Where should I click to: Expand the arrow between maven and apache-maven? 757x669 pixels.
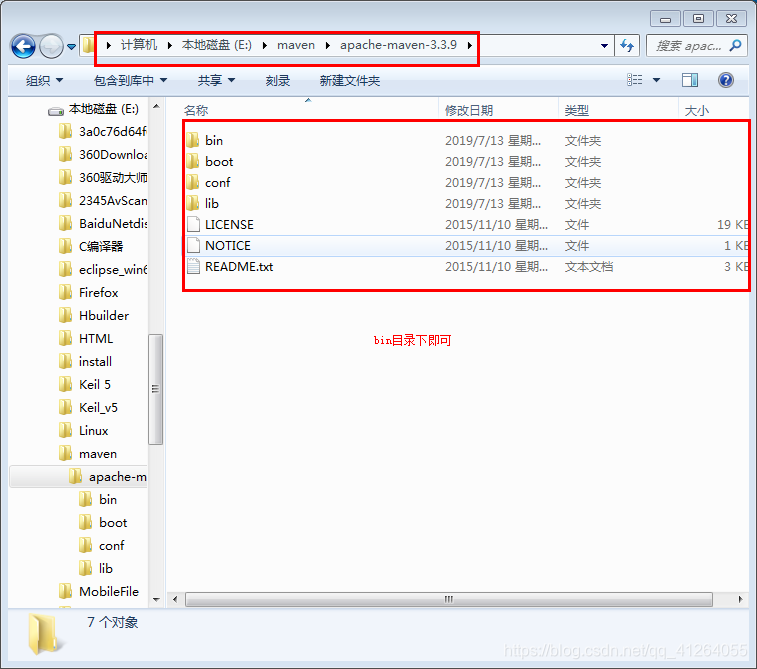(x=328, y=45)
